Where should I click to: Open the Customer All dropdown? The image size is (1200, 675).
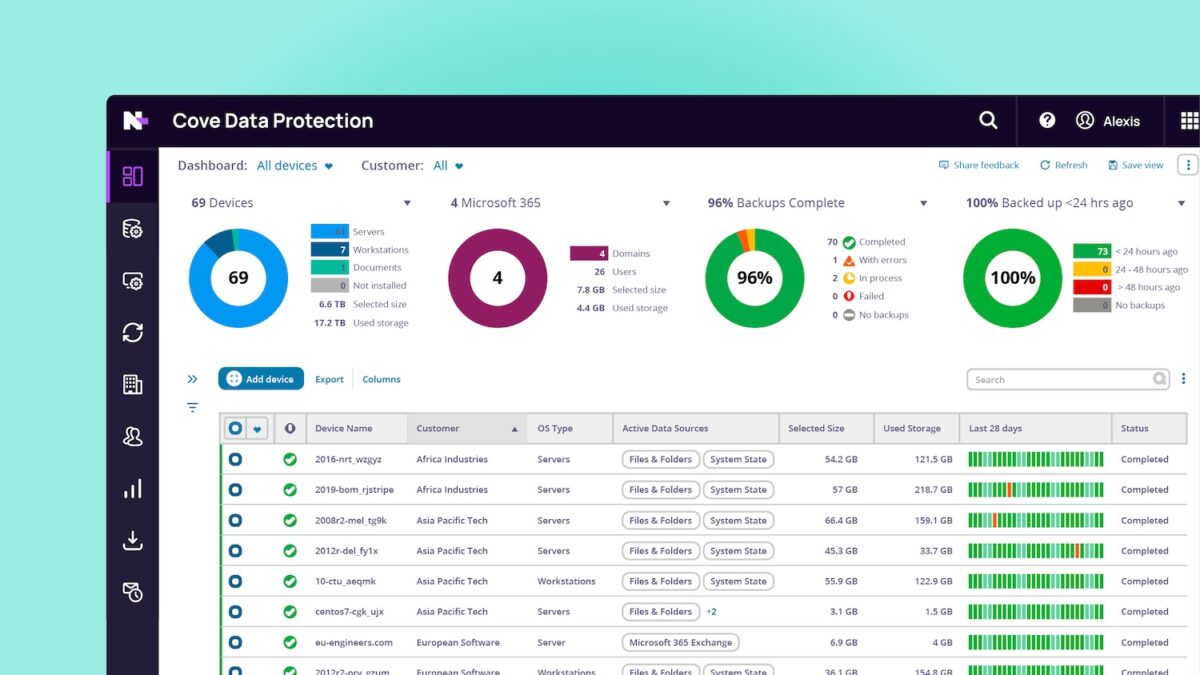[449, 166]
